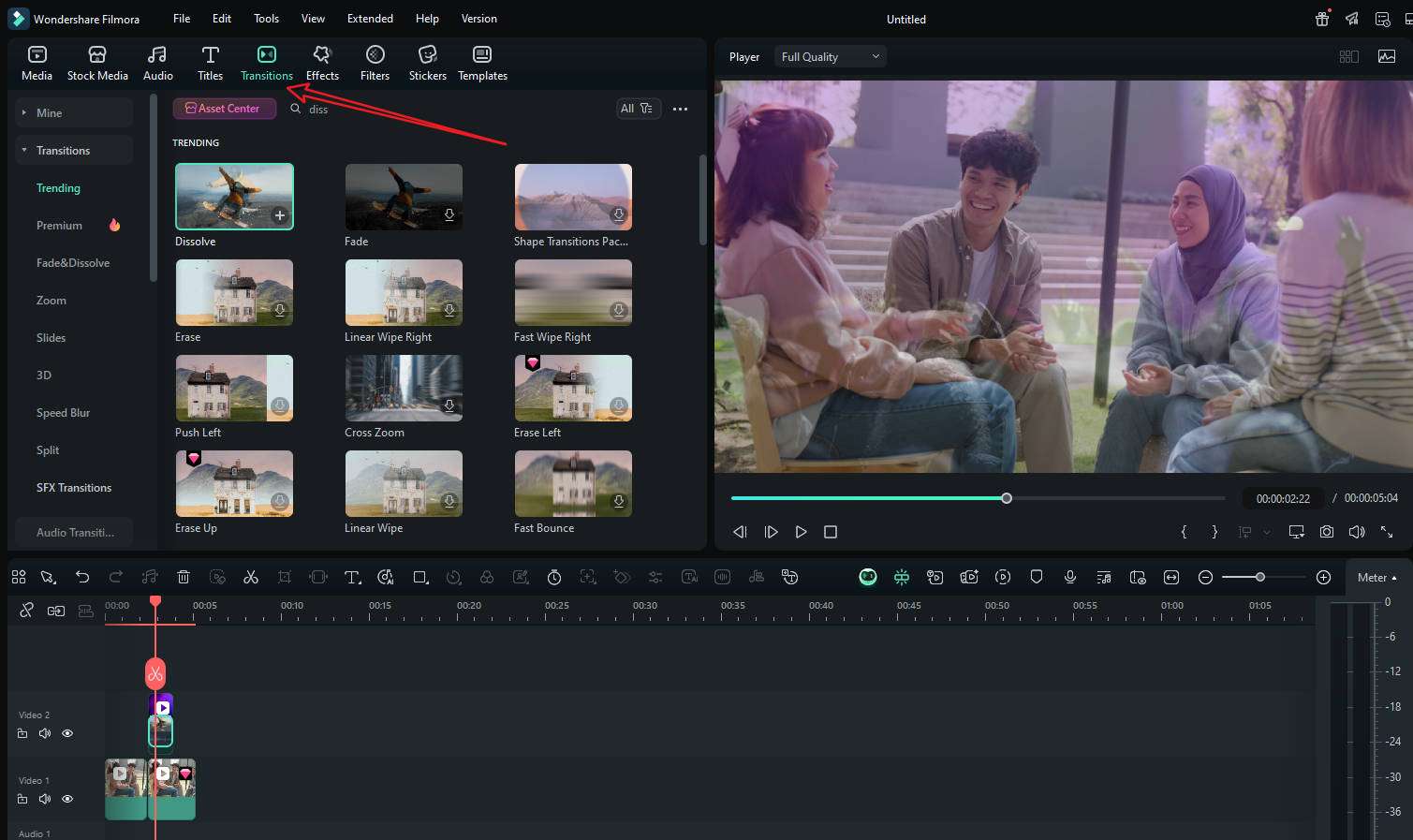Select the Cross Zoom transition thumbnail

404,388
